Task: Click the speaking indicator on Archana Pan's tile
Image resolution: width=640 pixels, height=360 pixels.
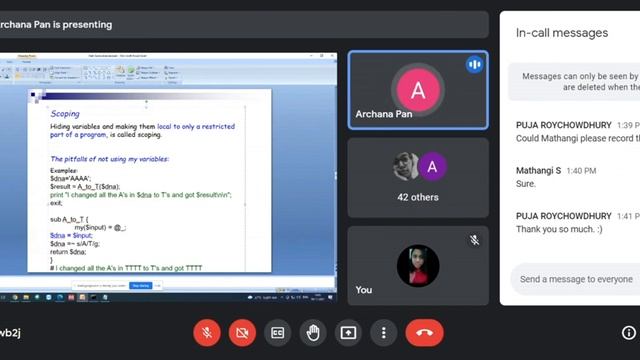Action: tap(474, 64)
